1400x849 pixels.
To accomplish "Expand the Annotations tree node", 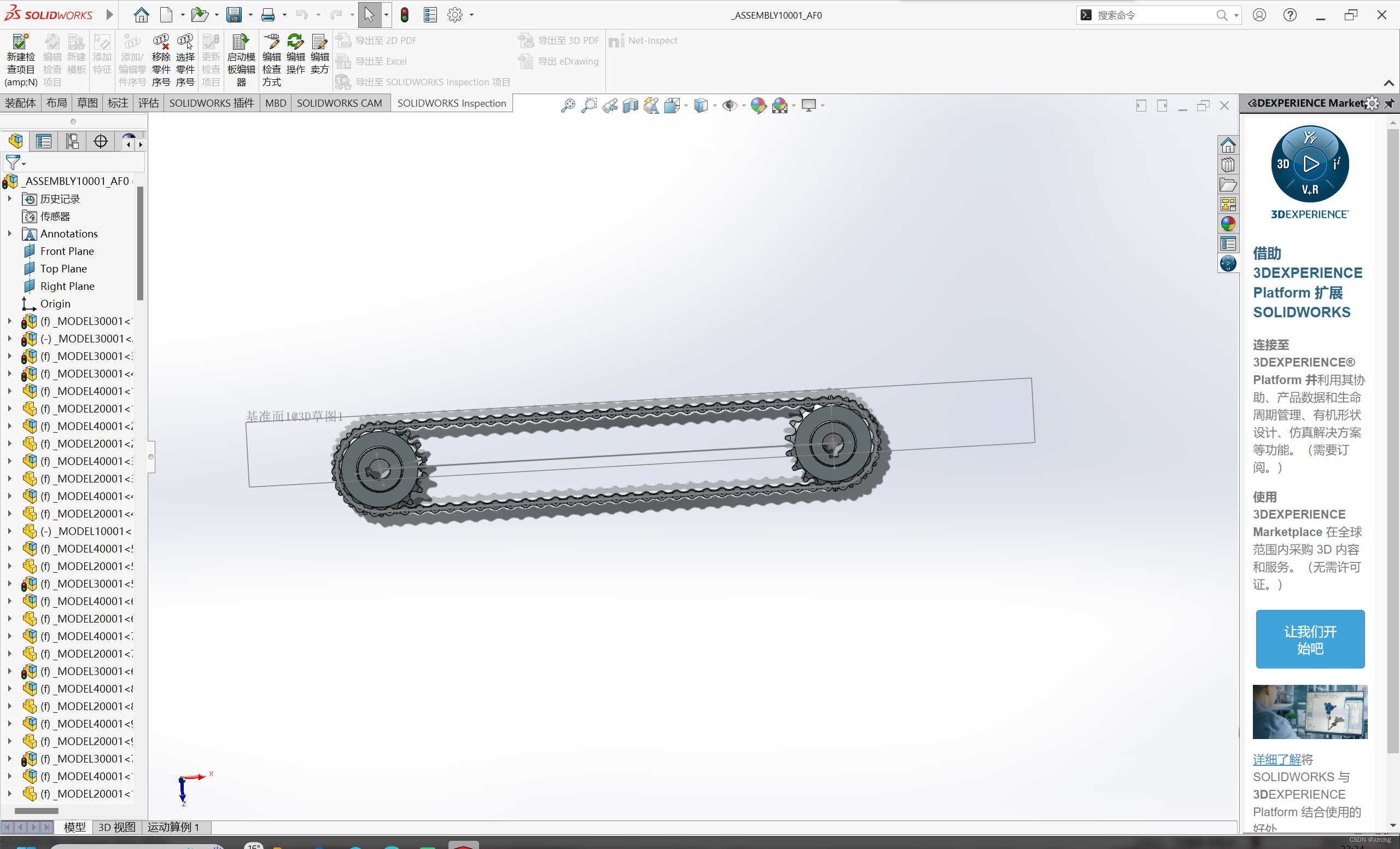I will tap(9, 234).
